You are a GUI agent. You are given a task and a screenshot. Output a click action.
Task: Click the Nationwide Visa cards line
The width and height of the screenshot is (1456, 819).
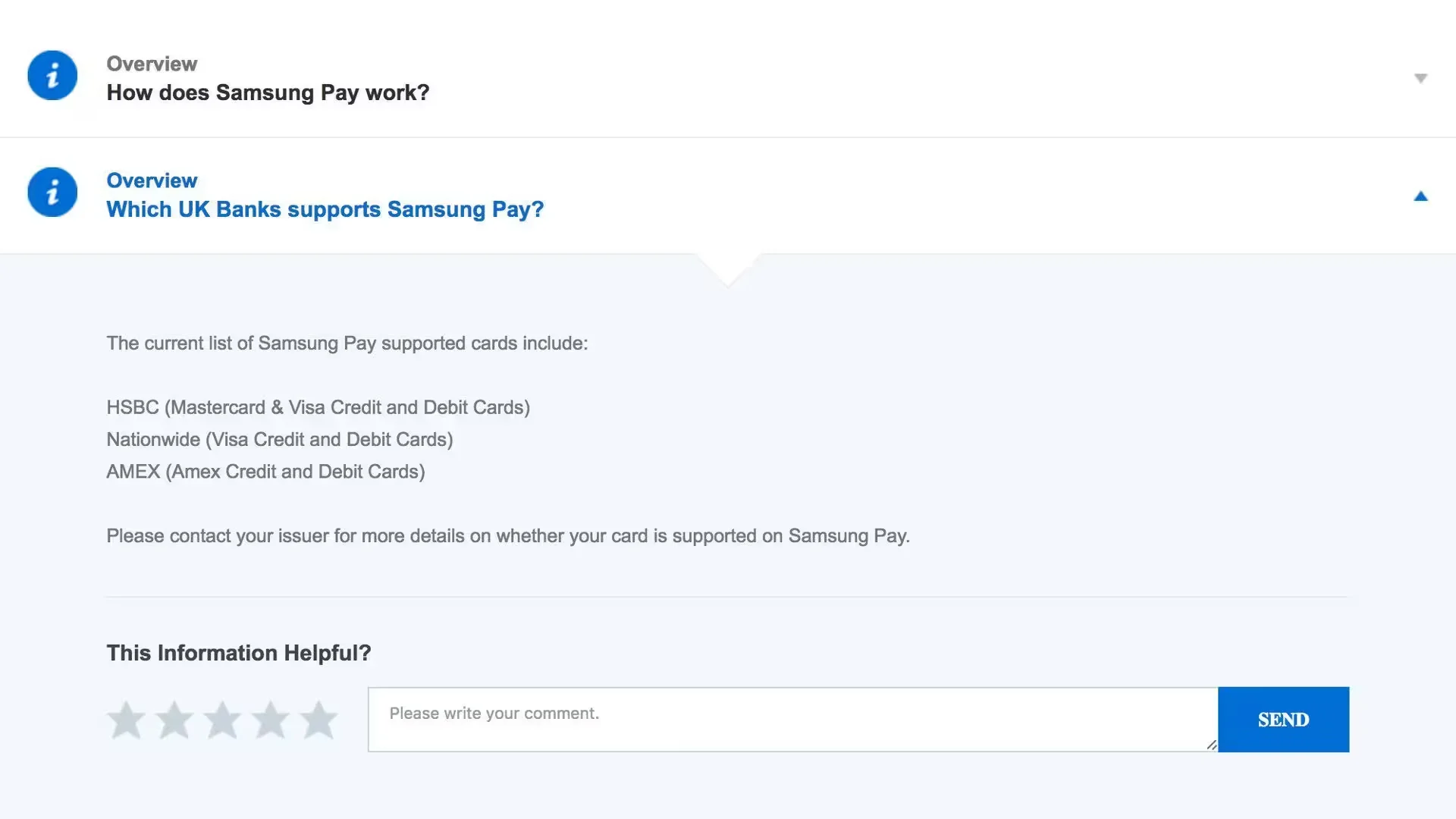[279, 440]
